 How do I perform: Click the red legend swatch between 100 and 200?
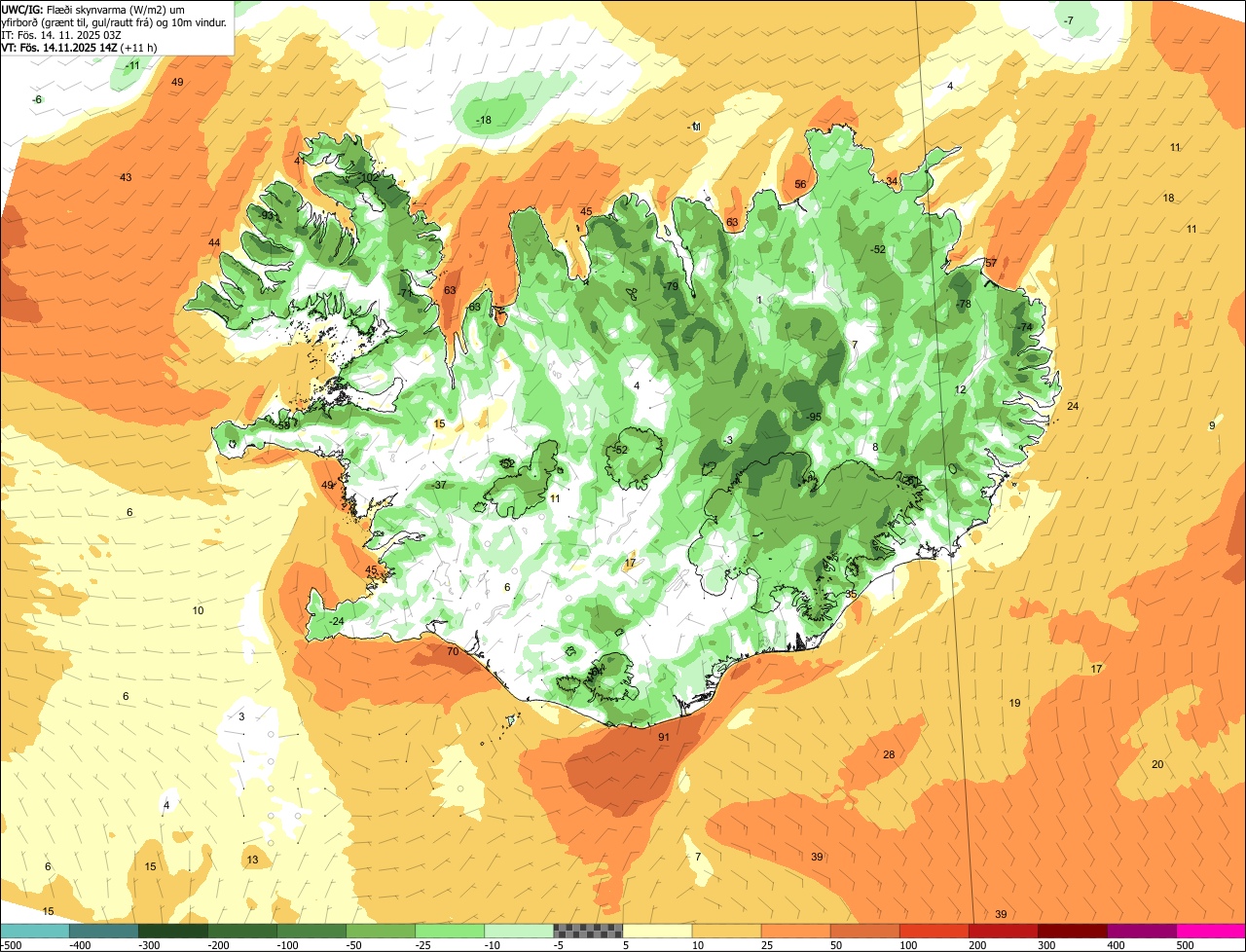pyautogui.click(x=933, y=931)
